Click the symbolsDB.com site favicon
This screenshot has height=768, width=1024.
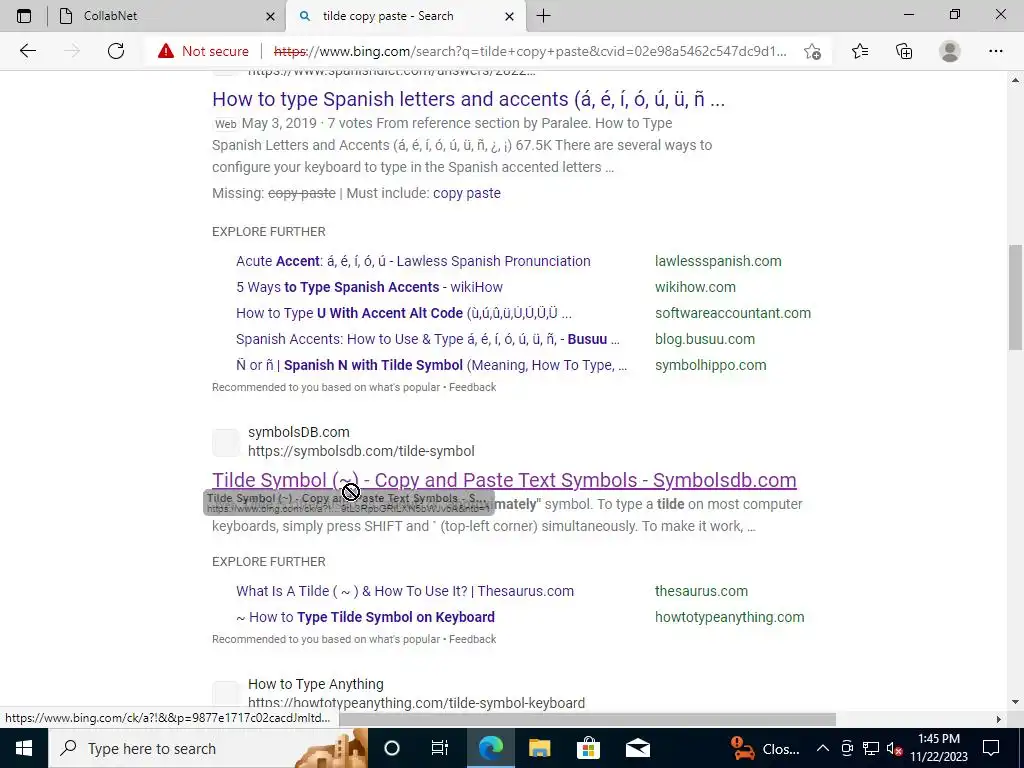(x=226, y=442)
